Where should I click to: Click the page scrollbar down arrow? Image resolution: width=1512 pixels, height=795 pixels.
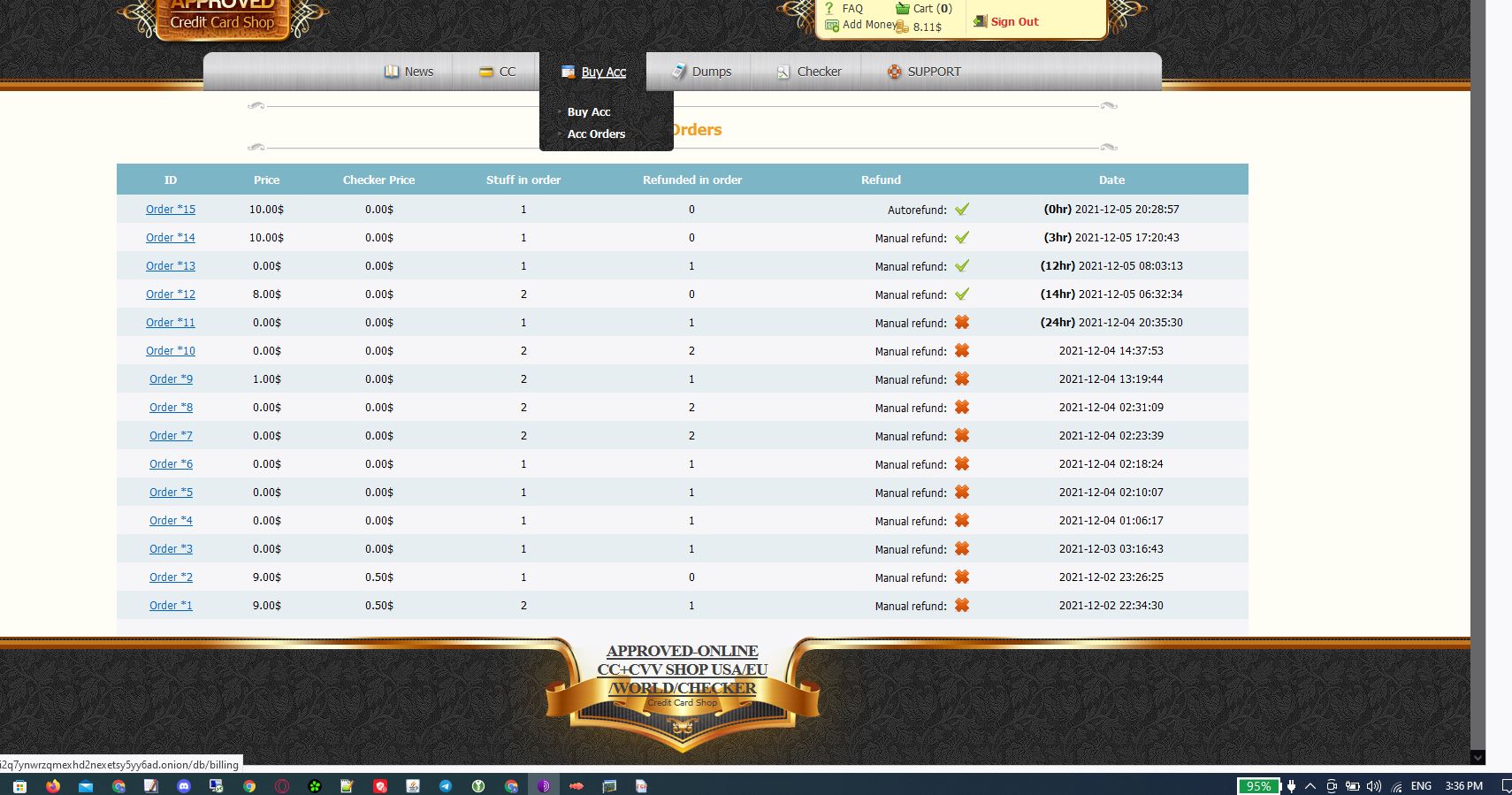tap(1478, 757)
